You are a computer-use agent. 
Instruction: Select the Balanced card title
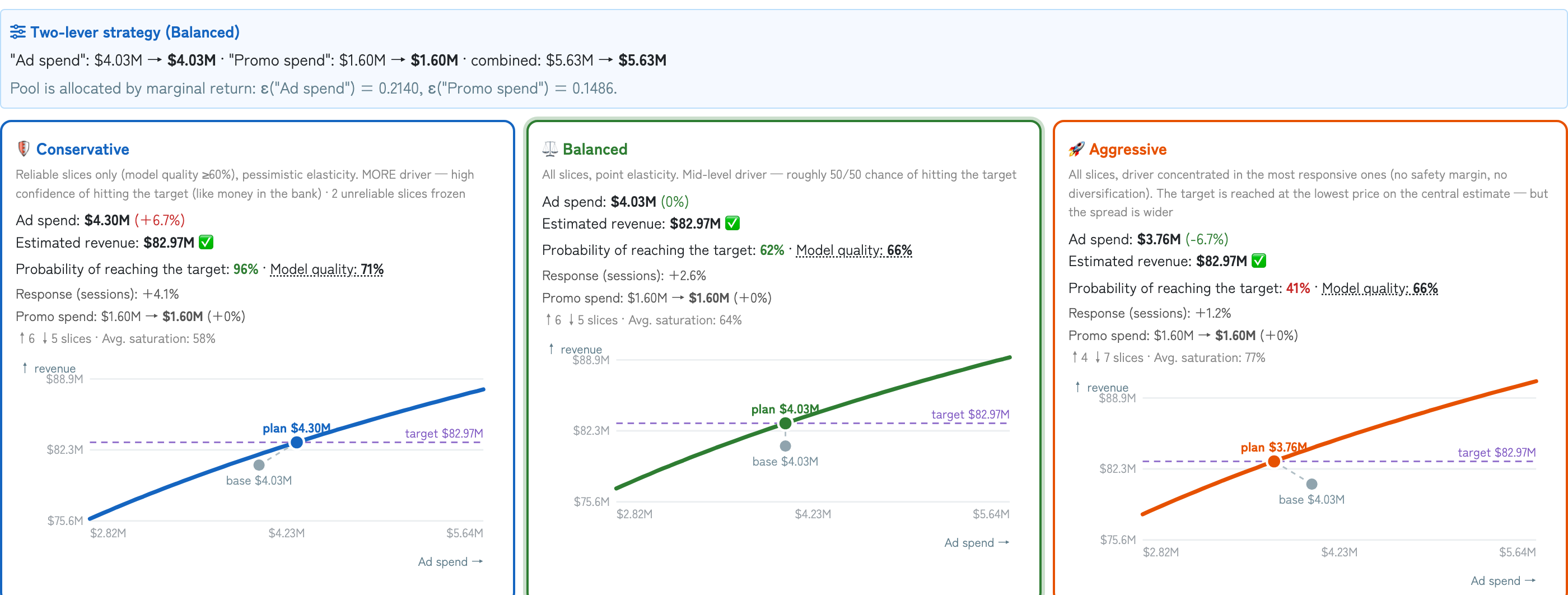(595, 149)
